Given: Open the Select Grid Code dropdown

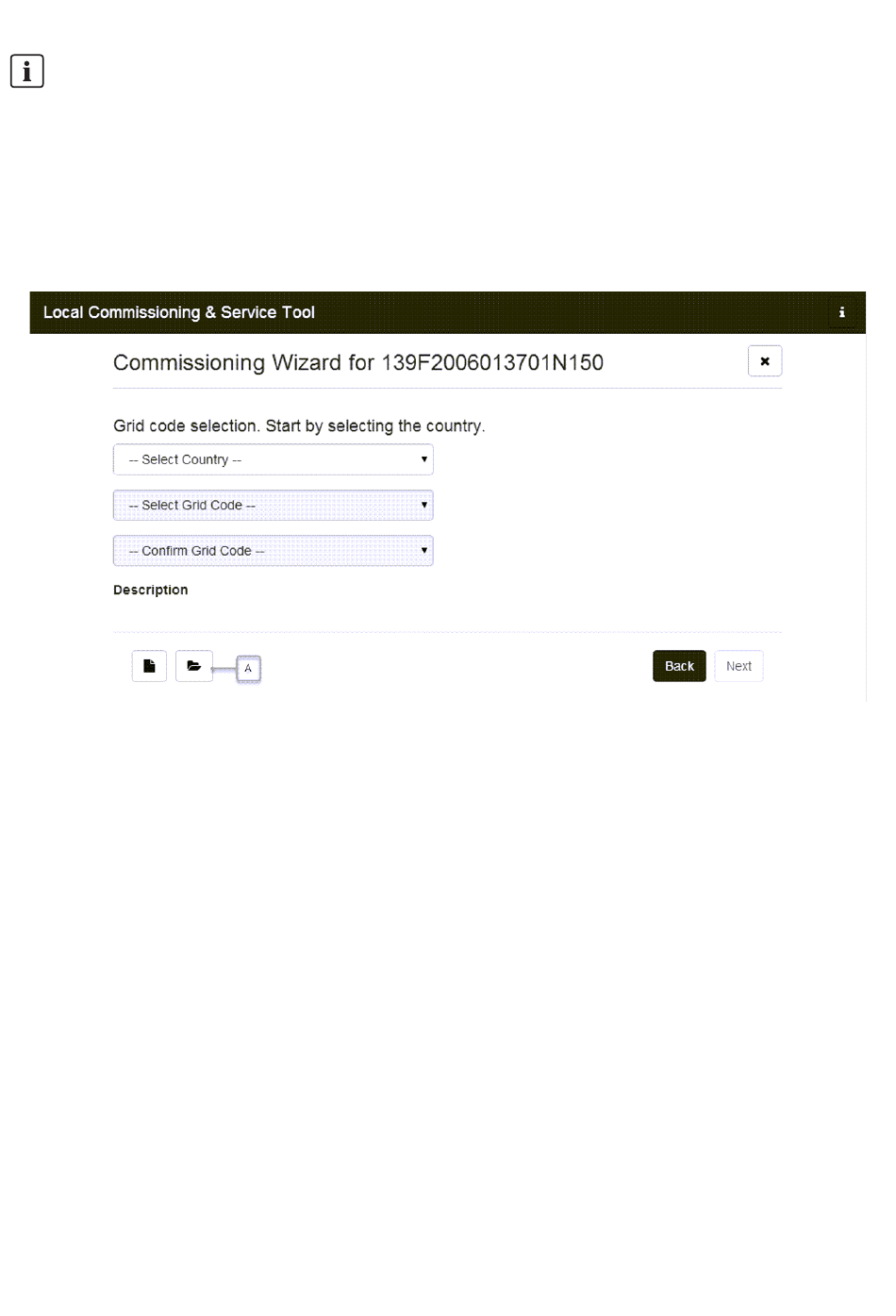Looking at the screenshot, I should pyautogui.click(x=274, y=506).
